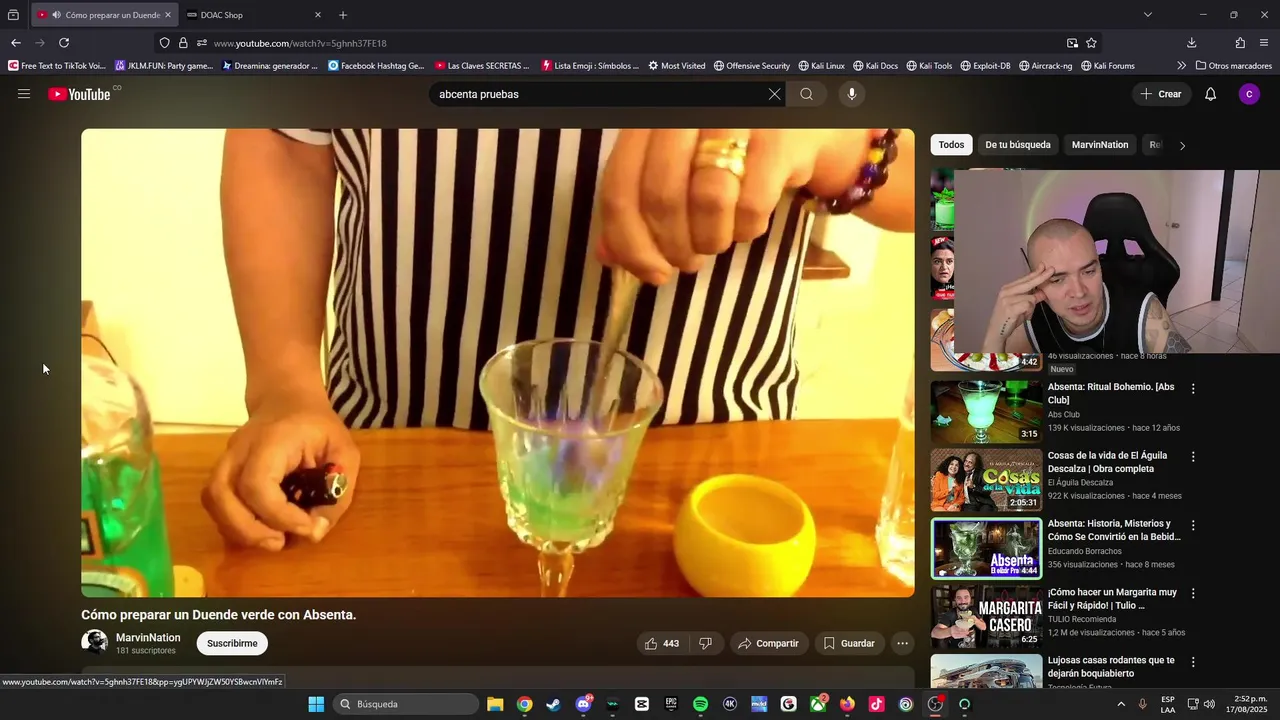Open the Crear menu

(x=1161, y=94)
